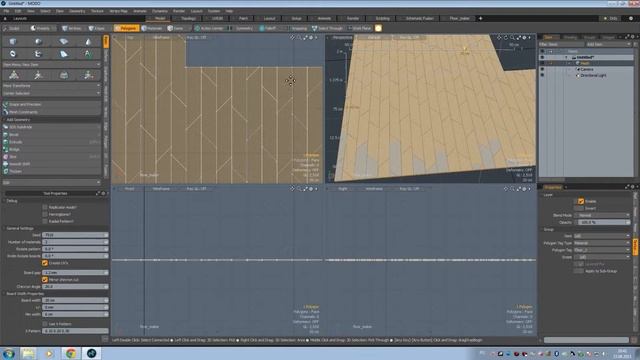
Task: Enable the Radial Pattern checkbox
Action: tap(45, 221)
